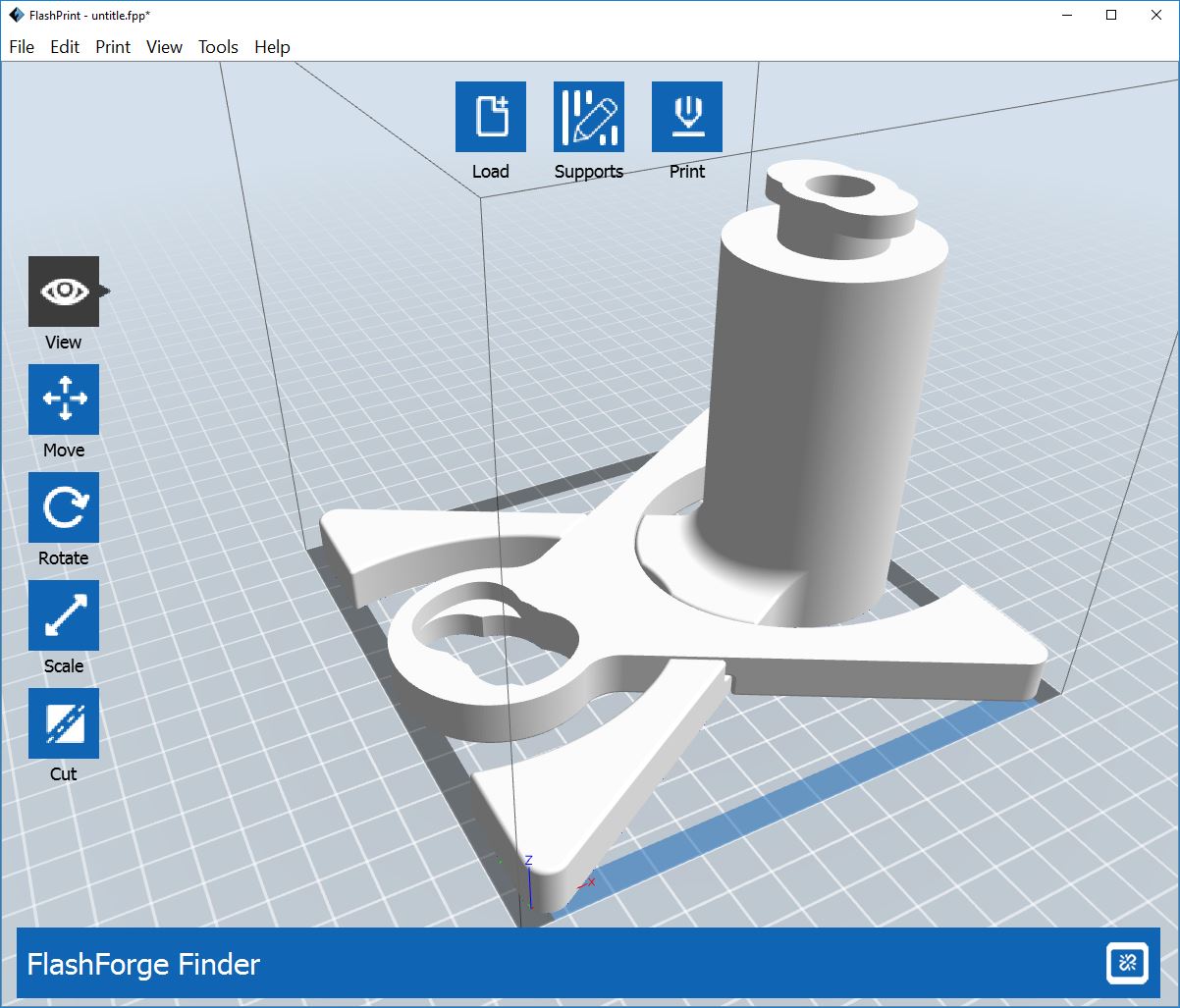This screenshot has height=1008, width=1180.
Task: Select the Move tool
Action: point(64,399)
